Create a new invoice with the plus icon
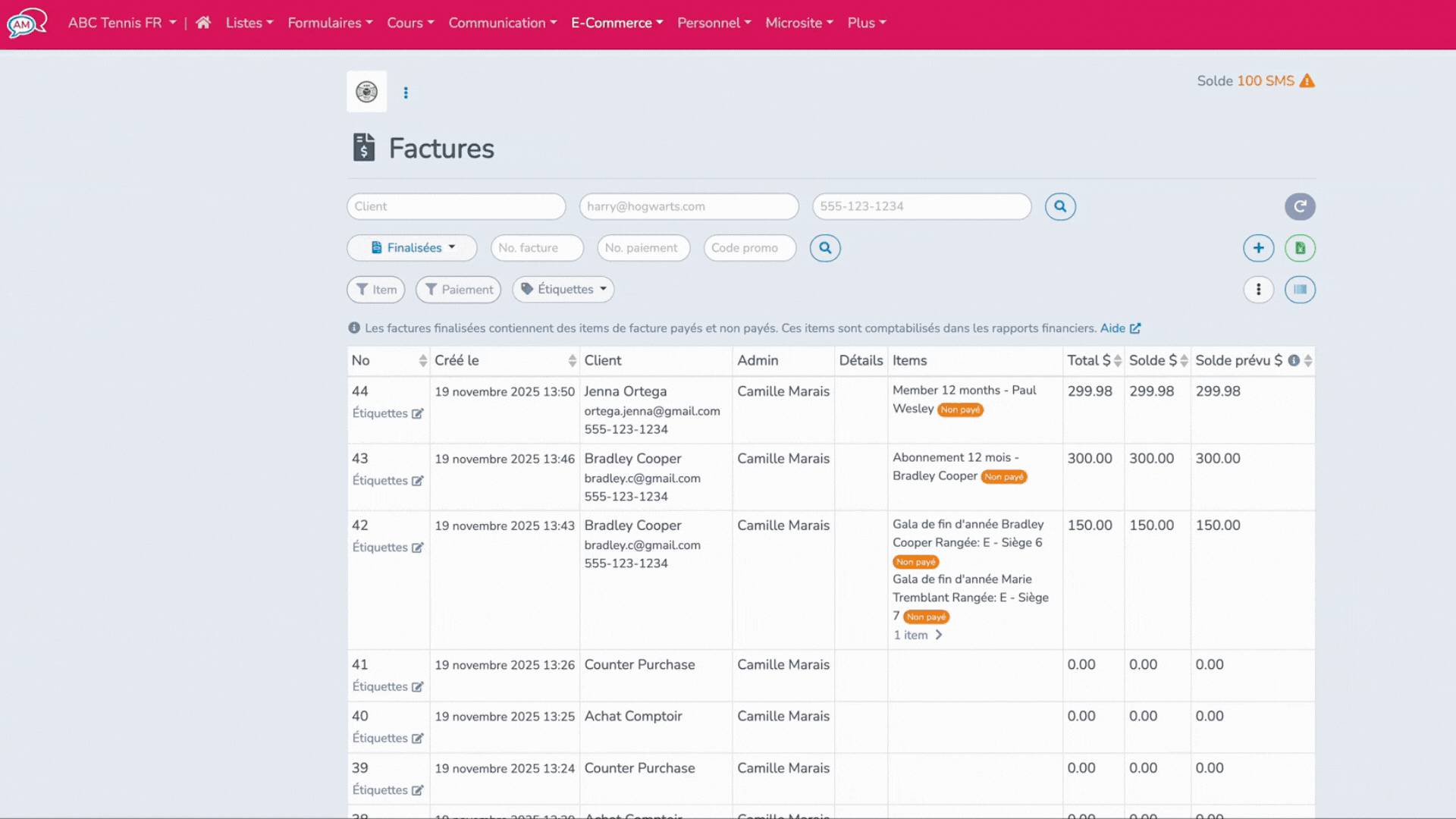 pyautogui.click(x=1258, y=248)
